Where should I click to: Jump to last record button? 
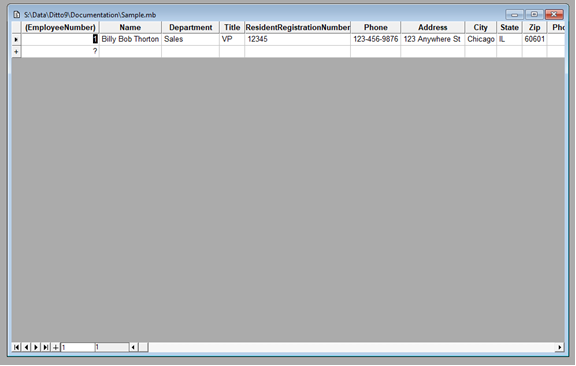point(46,347)
